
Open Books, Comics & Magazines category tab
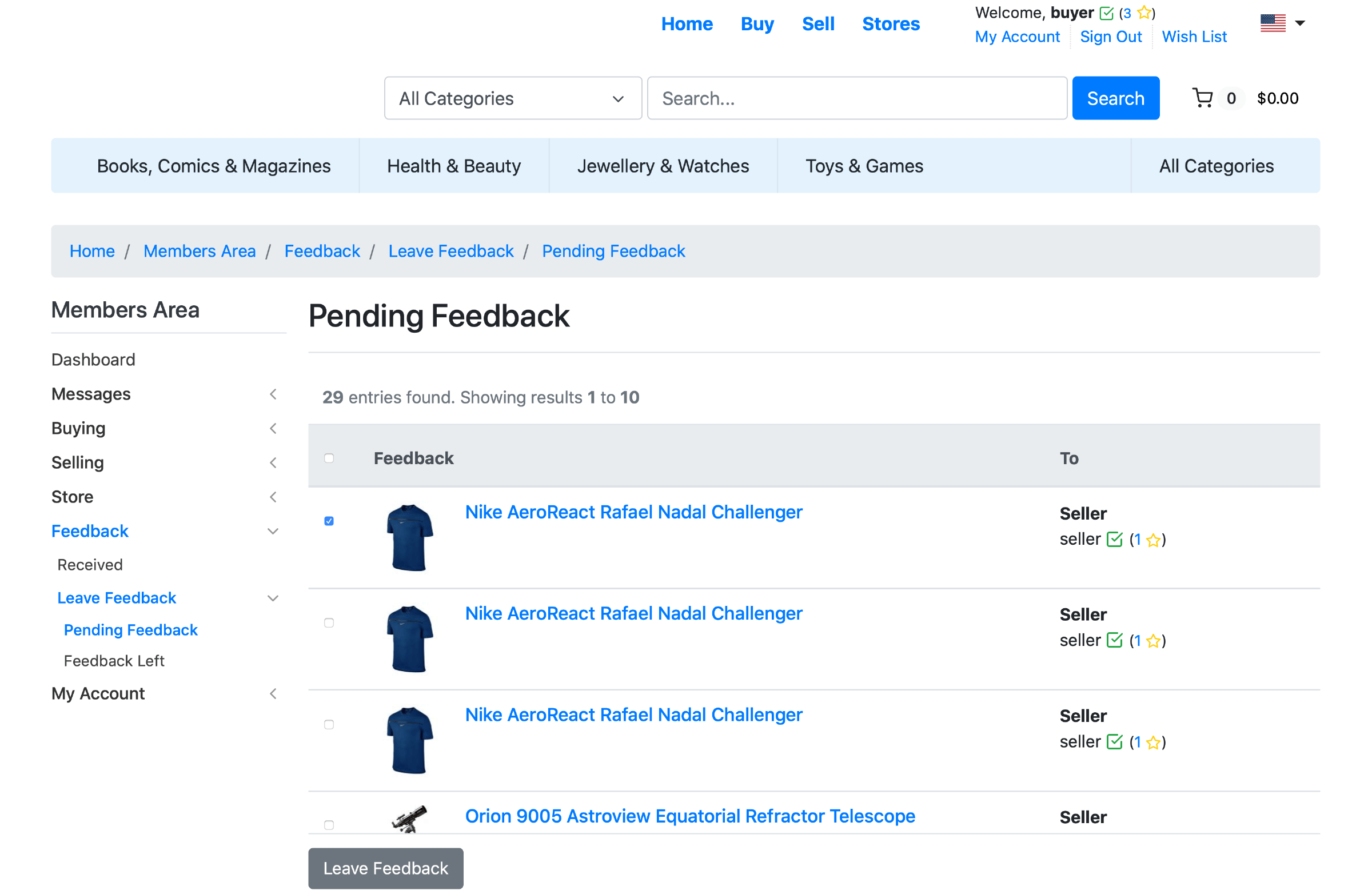(x=214, y=166)
